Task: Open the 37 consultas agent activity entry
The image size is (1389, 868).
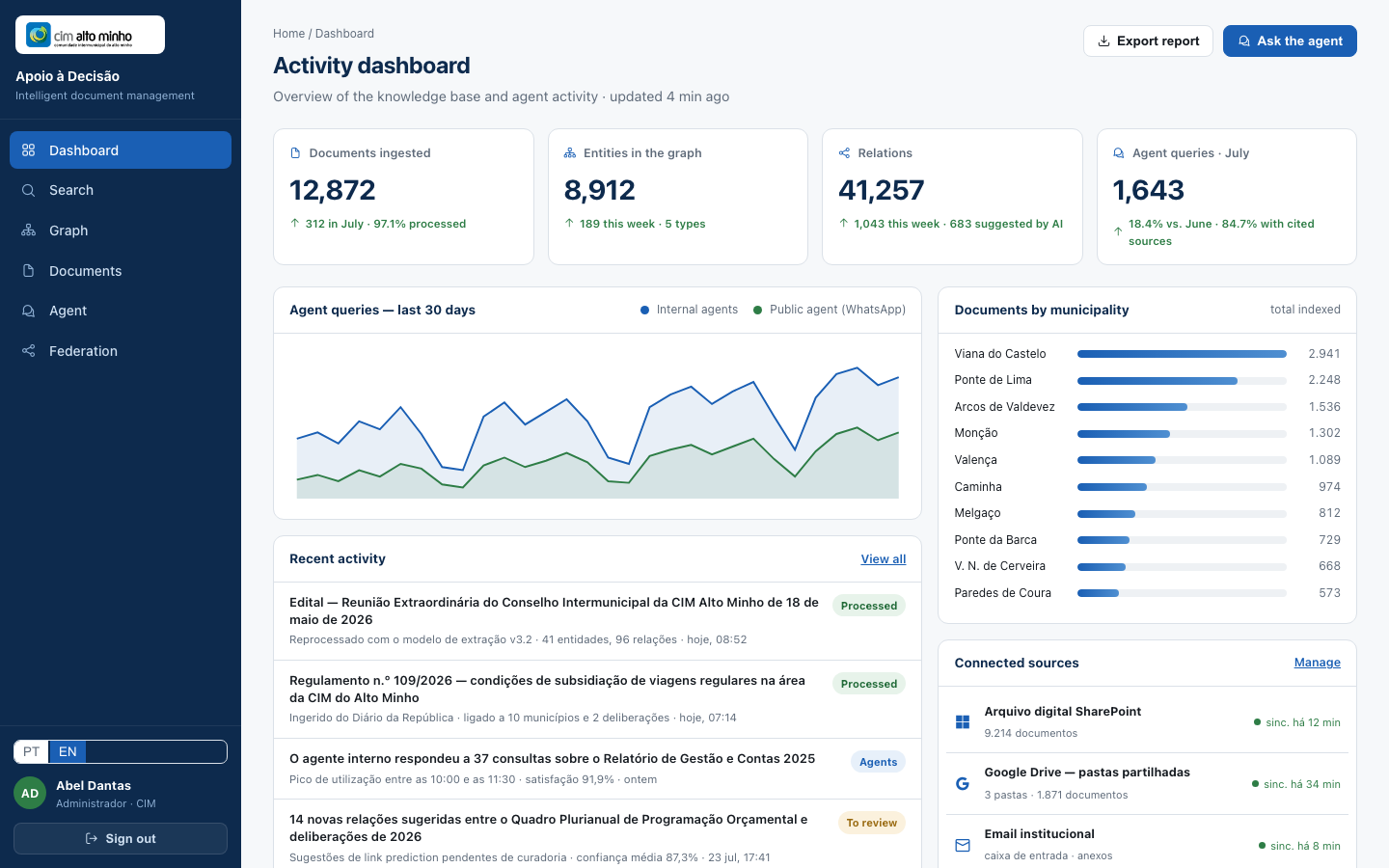Action: (x=597, y=769)
